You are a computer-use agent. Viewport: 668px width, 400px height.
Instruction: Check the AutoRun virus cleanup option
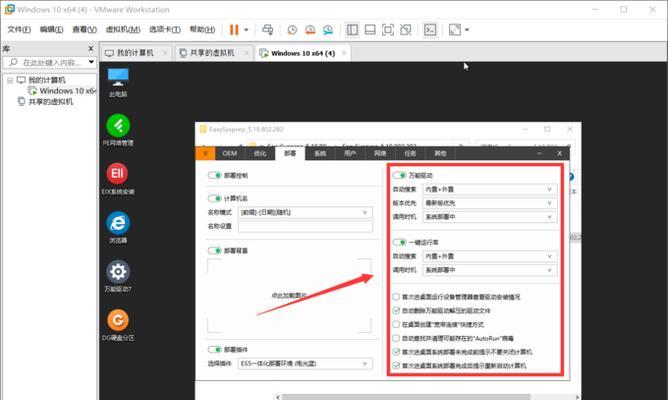coord(396,338)
